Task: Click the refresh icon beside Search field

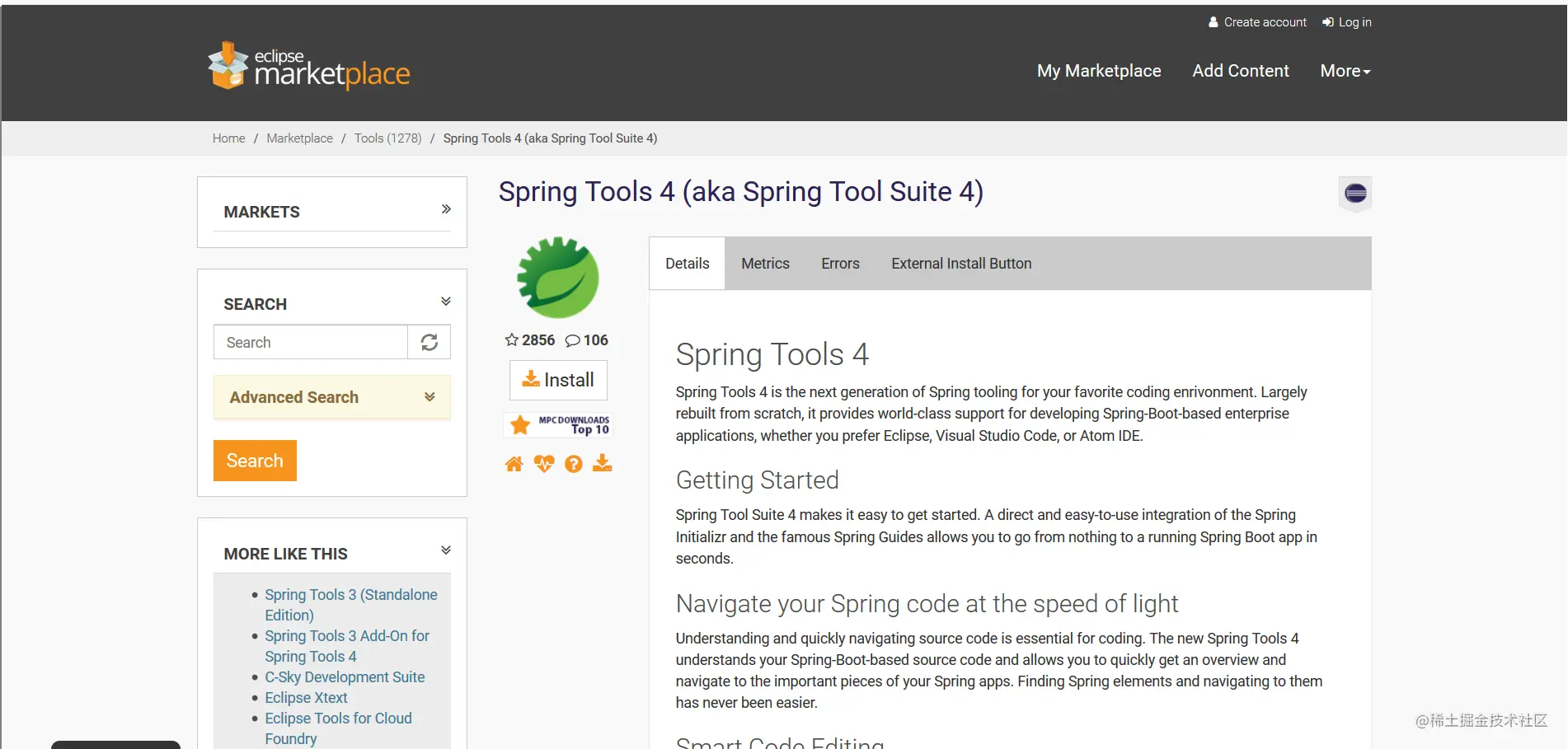Action: tap(430, 342)
